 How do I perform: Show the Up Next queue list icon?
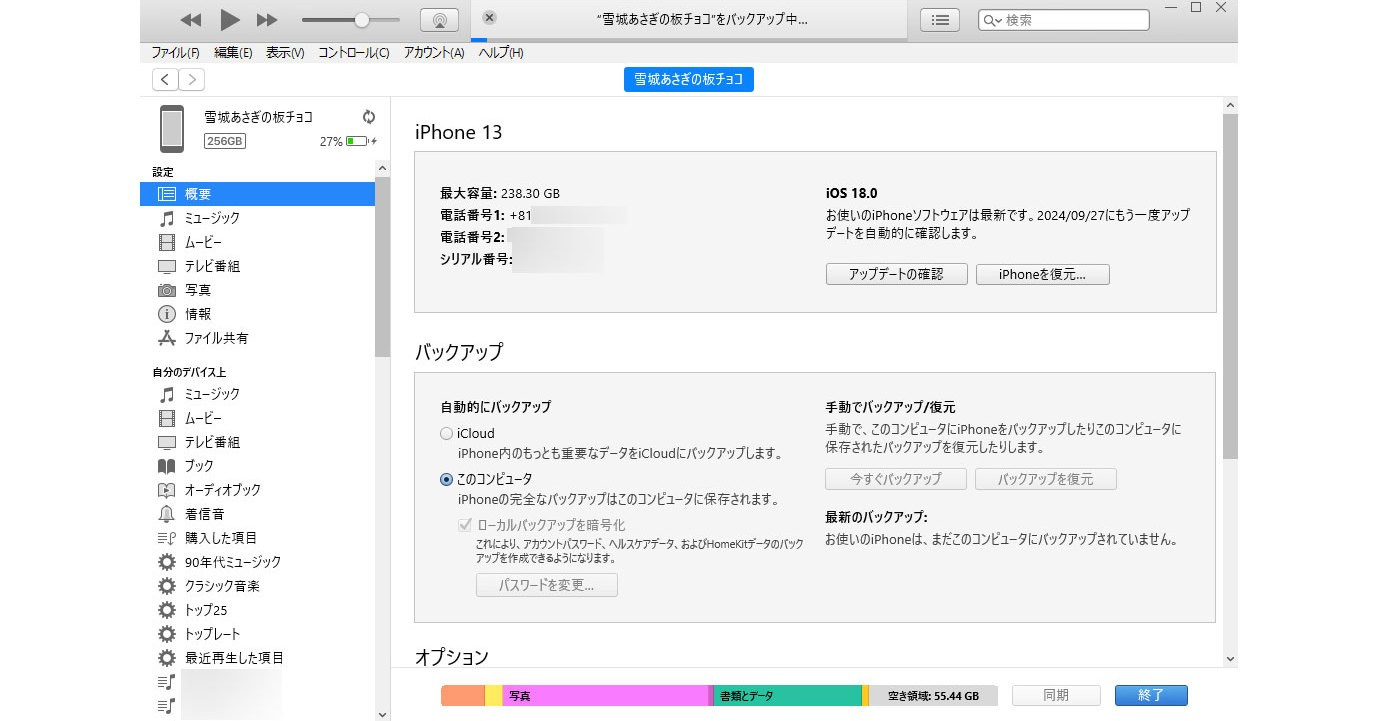(x=939, y=19)
